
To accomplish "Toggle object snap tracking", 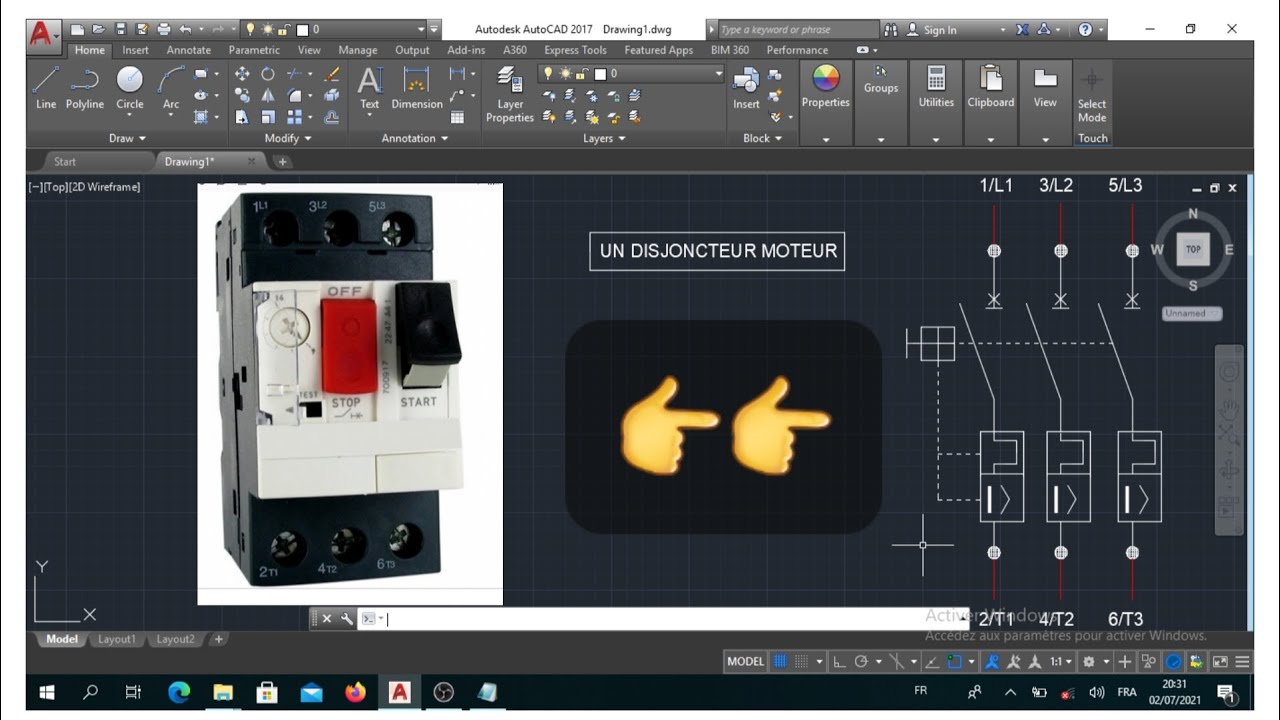I will (932, 661).
